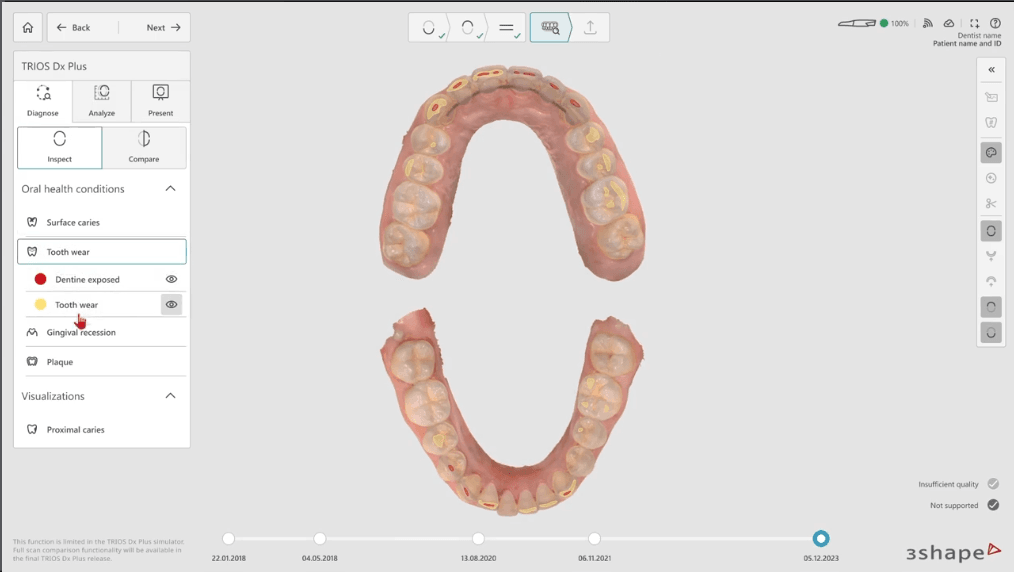Toggle the upper jaw visibility button

[991, 307]
